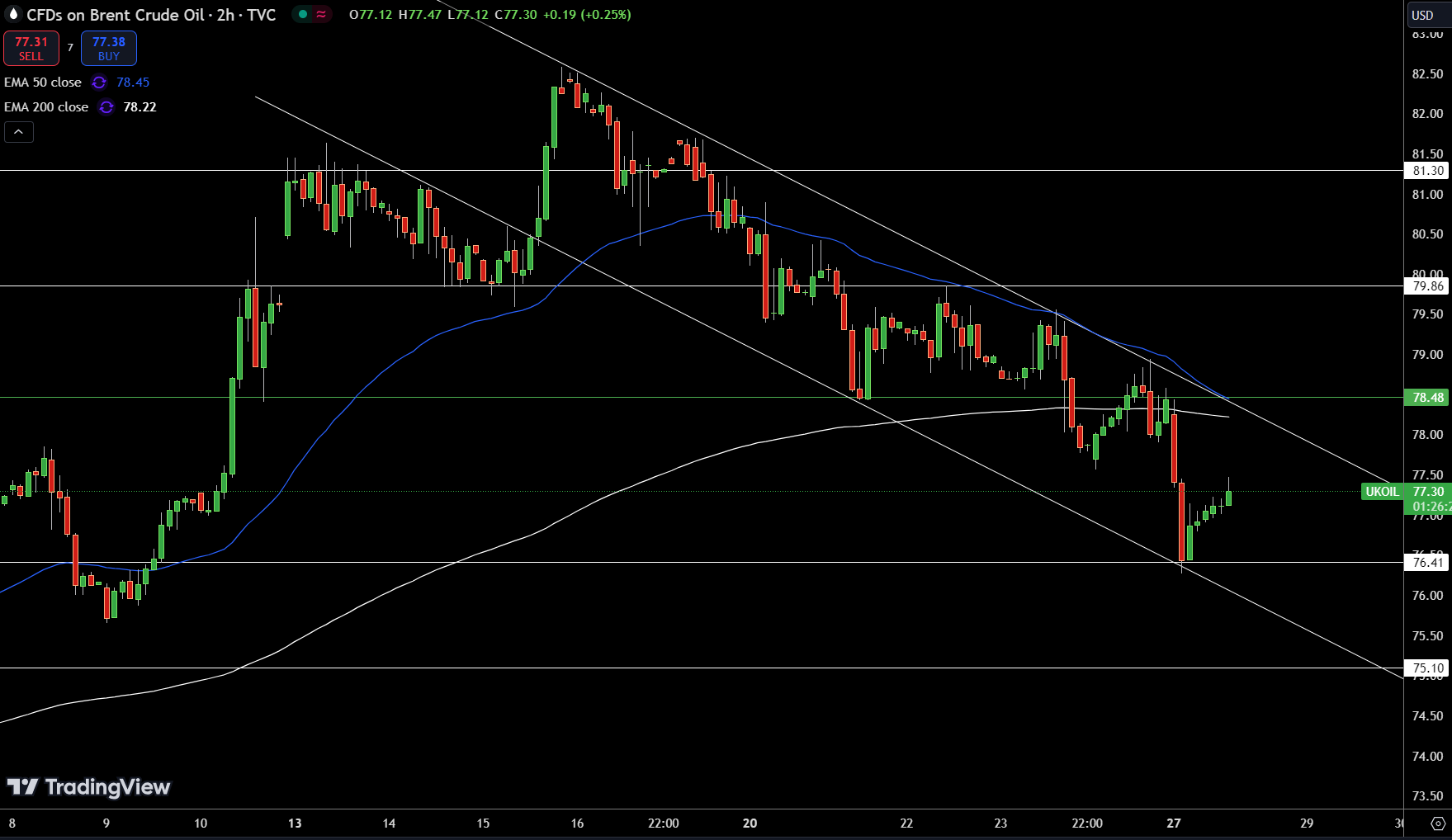1452x840 pixels.
Task: Click the 74.00 price scale value
Action: 1427,757
